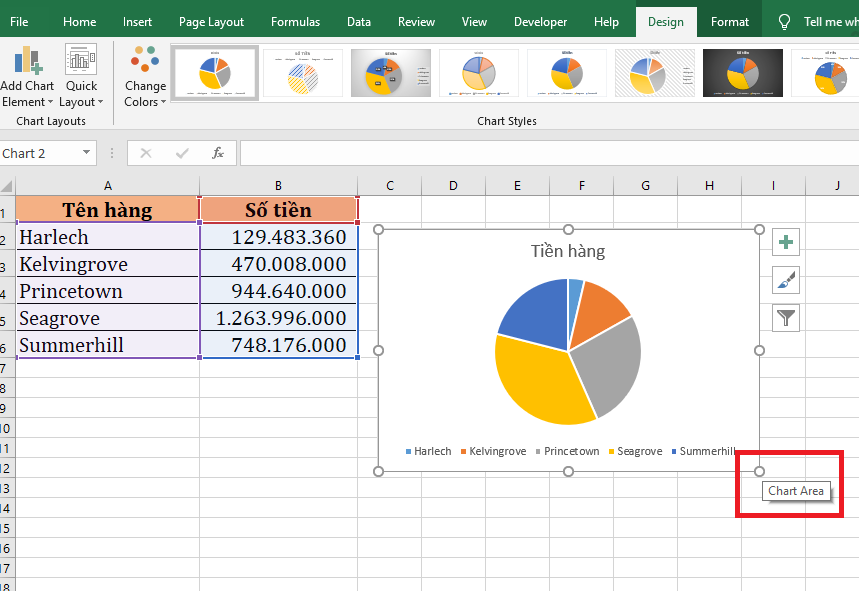Open the File menu
The width and height of the screenshot is (859, 591).
pos(19,21)
